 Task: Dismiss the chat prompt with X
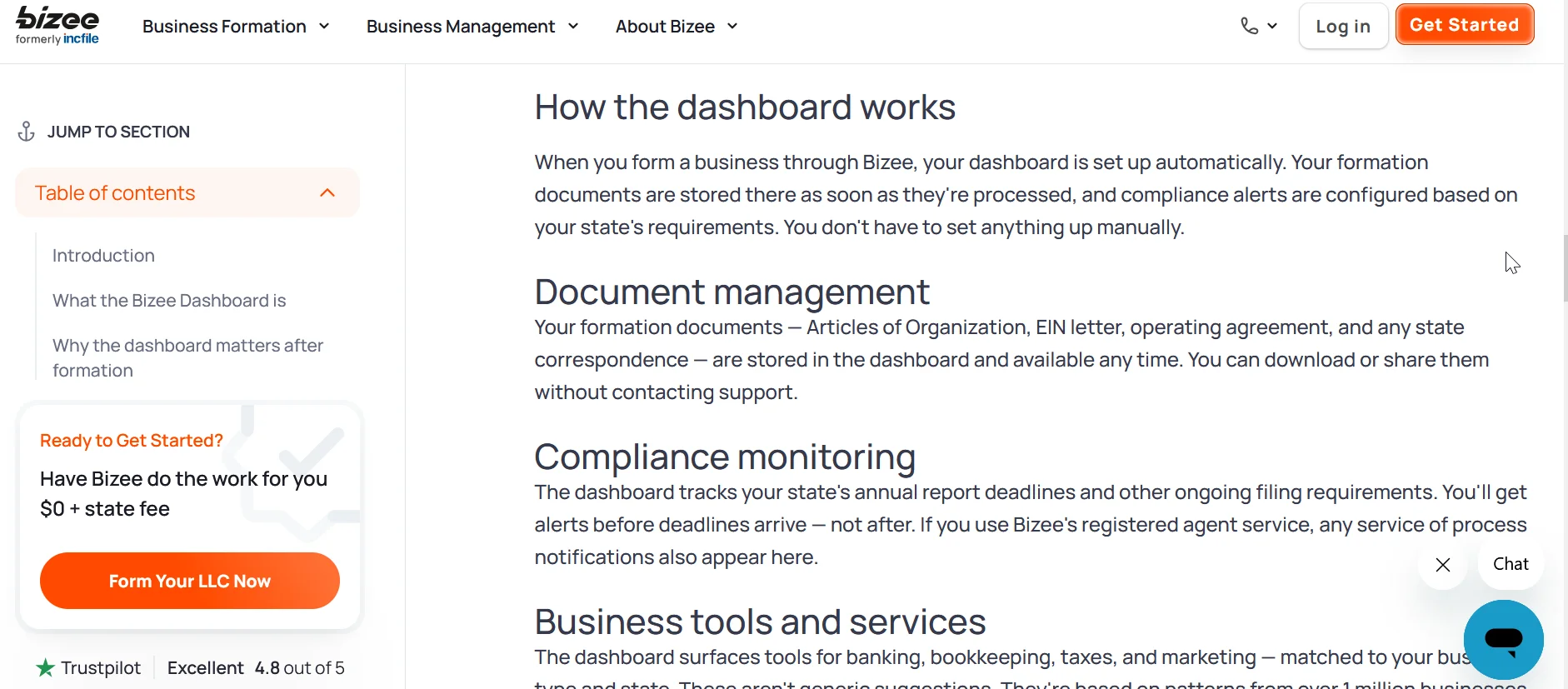click(x=1443, y=565)
